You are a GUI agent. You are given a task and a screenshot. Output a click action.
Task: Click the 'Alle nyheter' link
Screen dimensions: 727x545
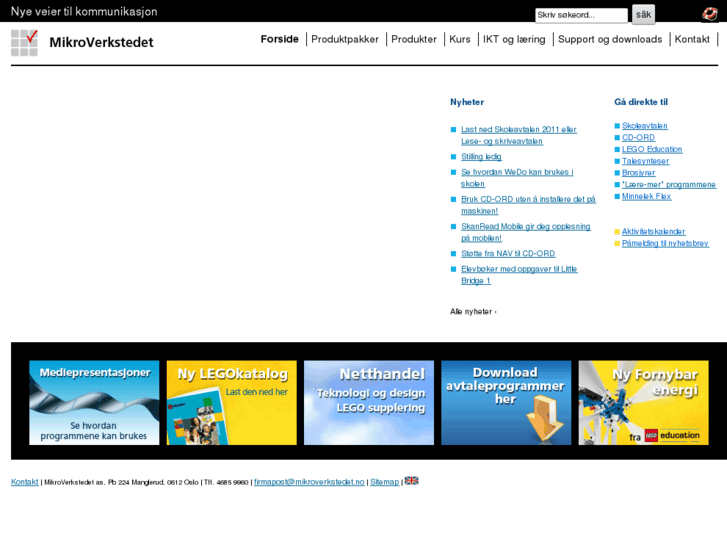click(x=473, y=311)
